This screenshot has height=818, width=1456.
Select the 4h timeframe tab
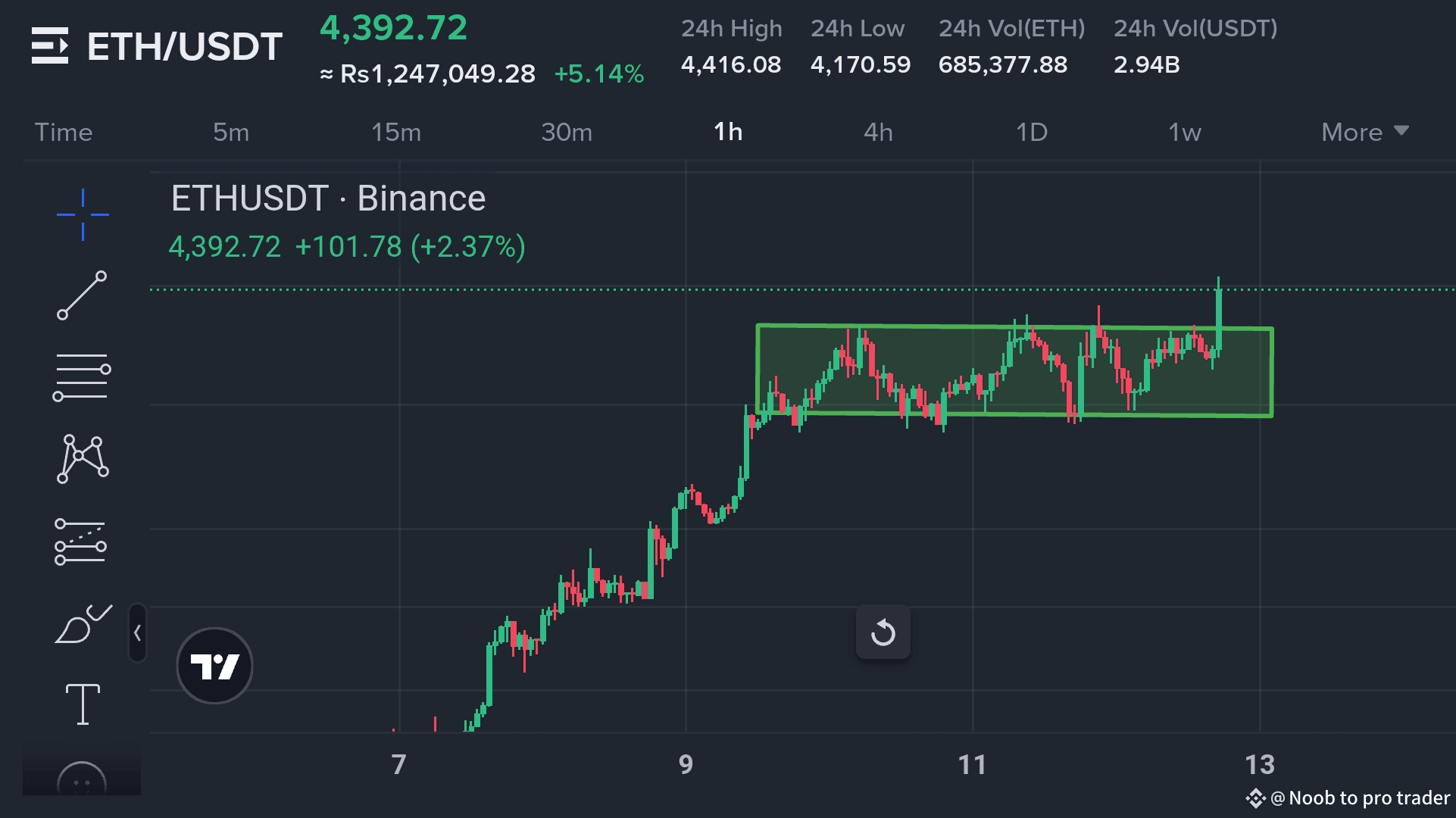point(878,133)
